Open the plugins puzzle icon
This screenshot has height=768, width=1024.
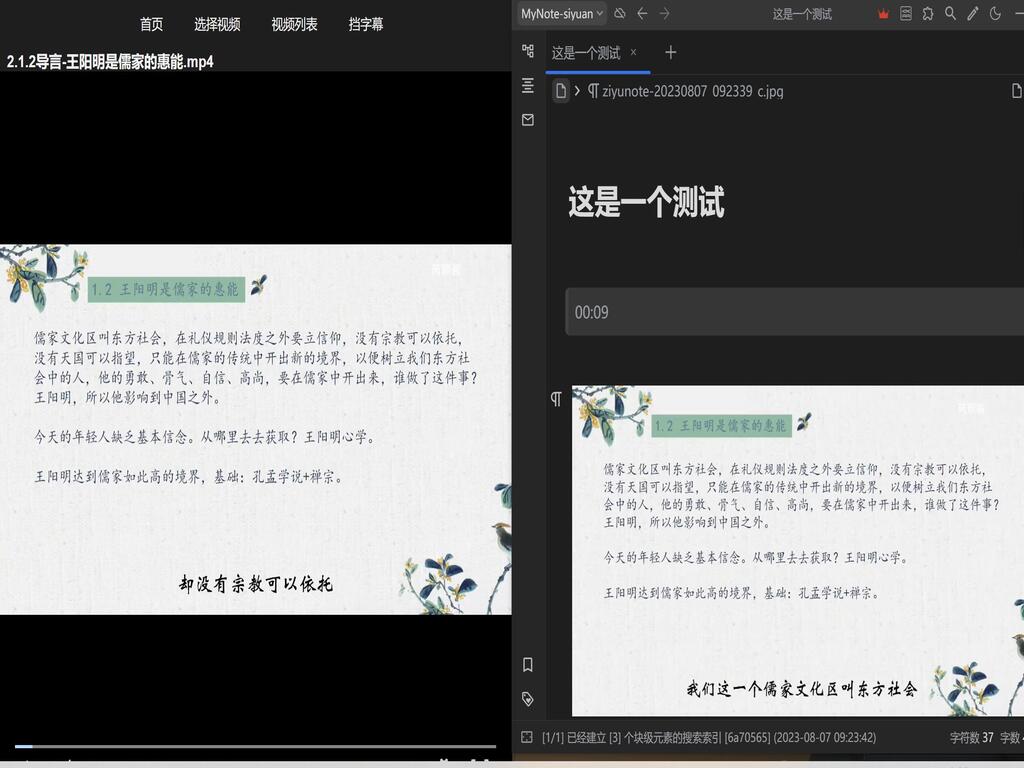pos(928,14)
